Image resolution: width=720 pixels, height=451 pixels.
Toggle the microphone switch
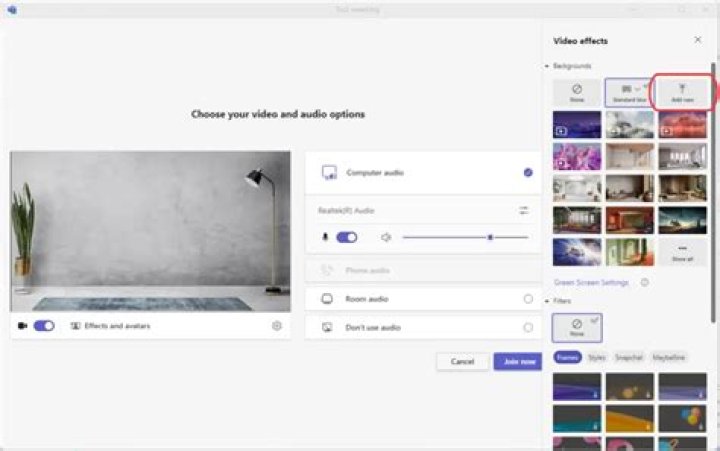(x=347, y=238)
